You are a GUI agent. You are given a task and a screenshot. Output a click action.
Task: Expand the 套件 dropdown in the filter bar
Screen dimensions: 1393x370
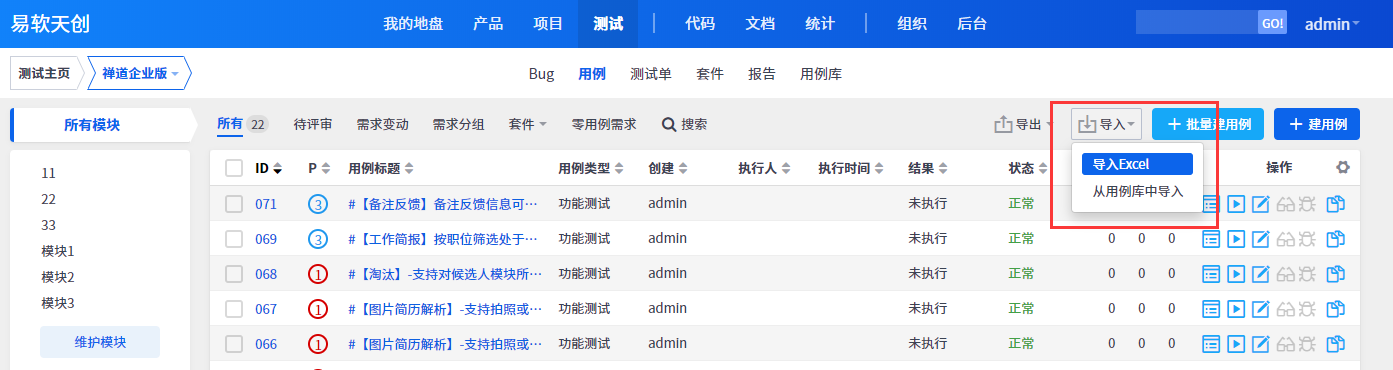tap(528, 125)
